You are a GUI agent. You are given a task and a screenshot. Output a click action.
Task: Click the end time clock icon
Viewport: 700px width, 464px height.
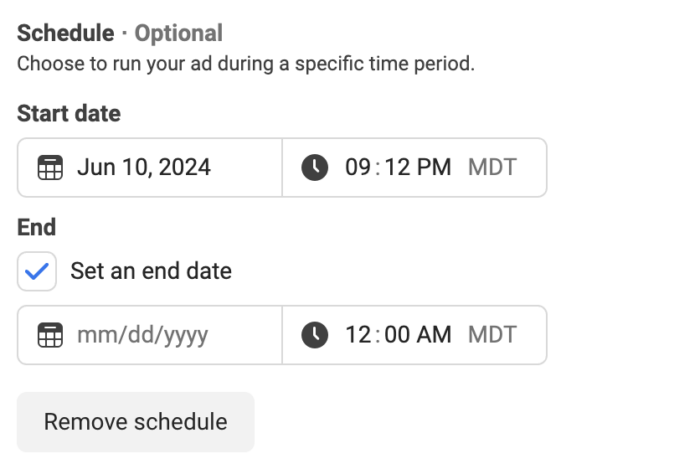pos(315,335)
